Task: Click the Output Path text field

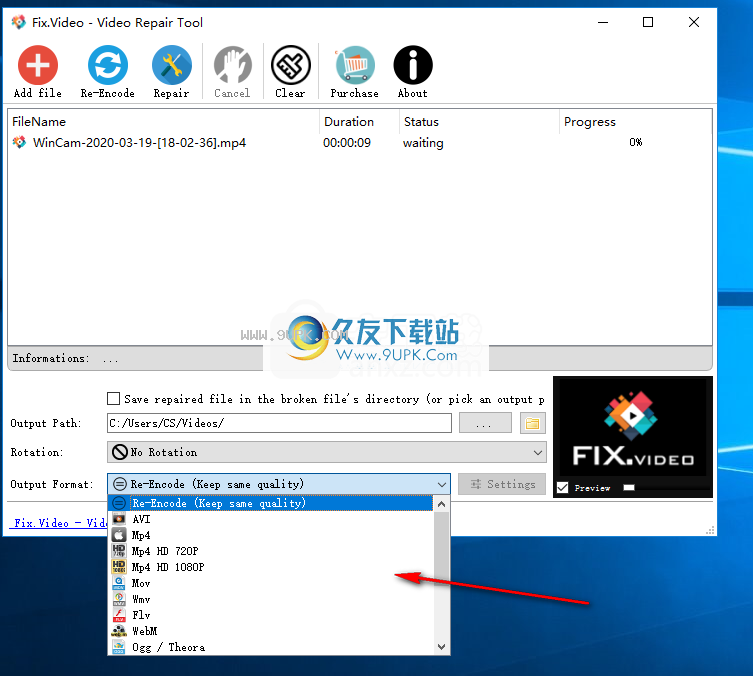Action: pos(279,423)
